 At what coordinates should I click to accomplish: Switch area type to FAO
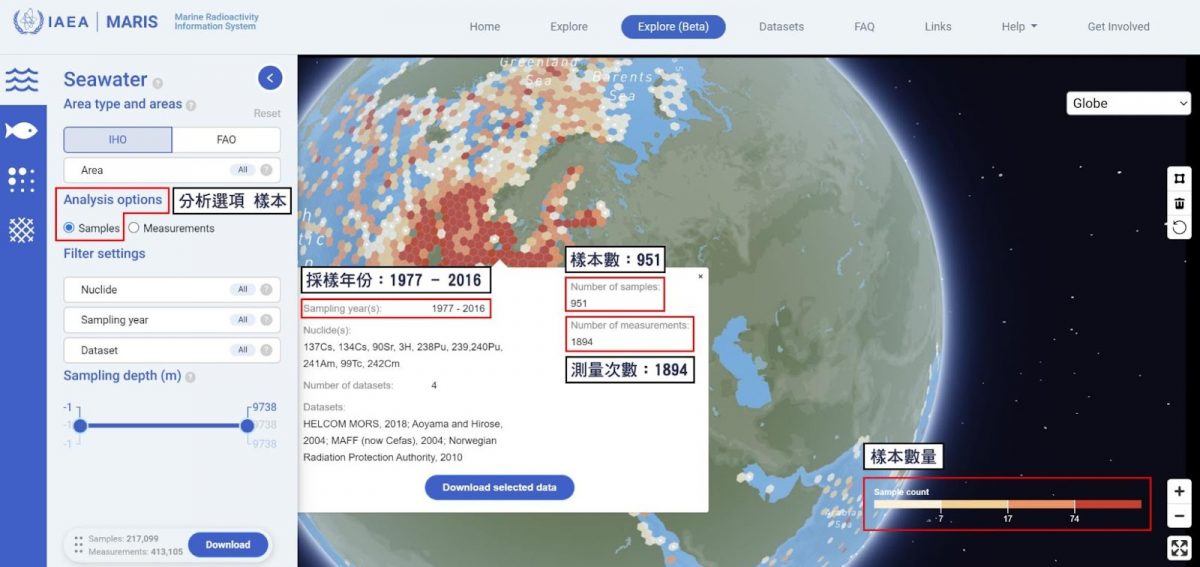click(x=226, y=140)
